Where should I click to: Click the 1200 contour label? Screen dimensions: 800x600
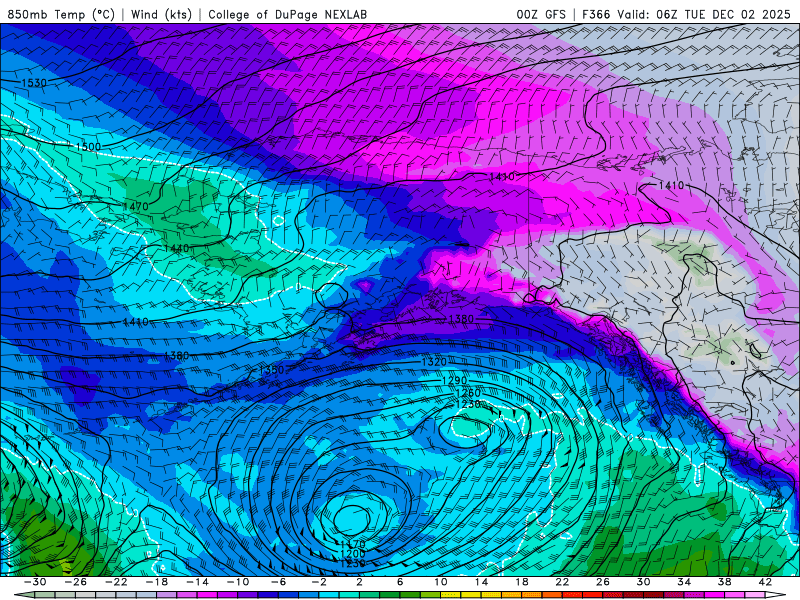click(x=353, y=554)
